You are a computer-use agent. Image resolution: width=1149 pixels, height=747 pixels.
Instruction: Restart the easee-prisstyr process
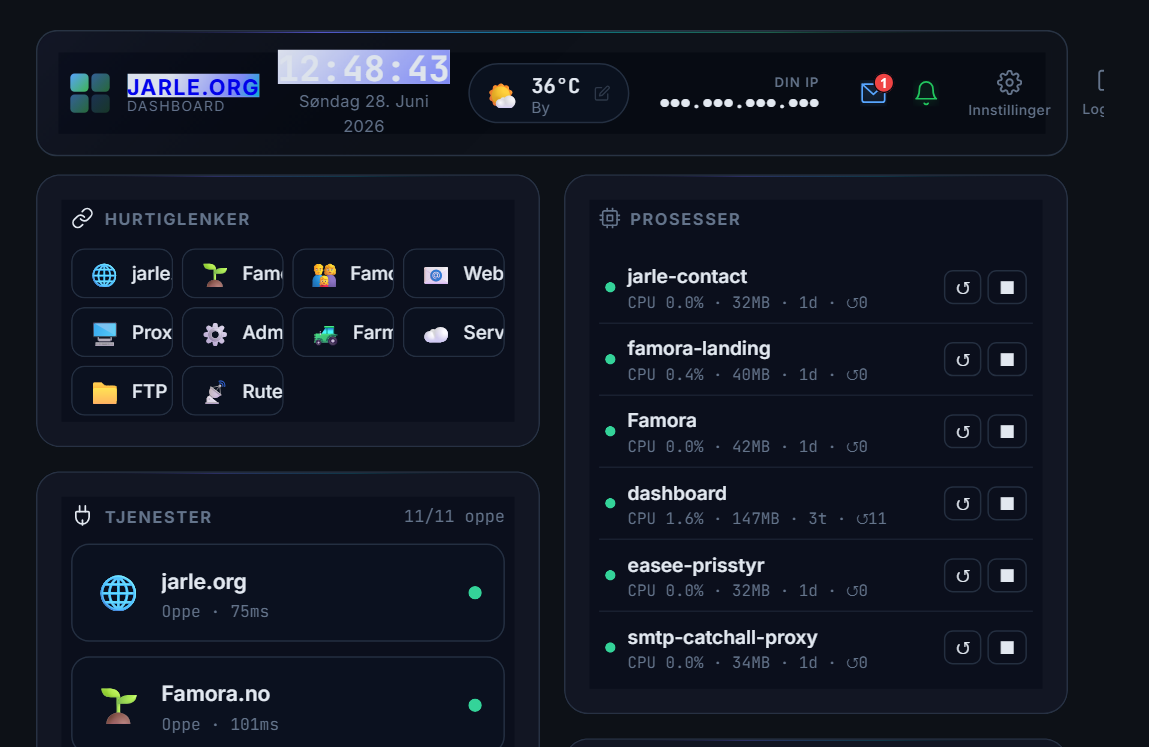point(963,575)
